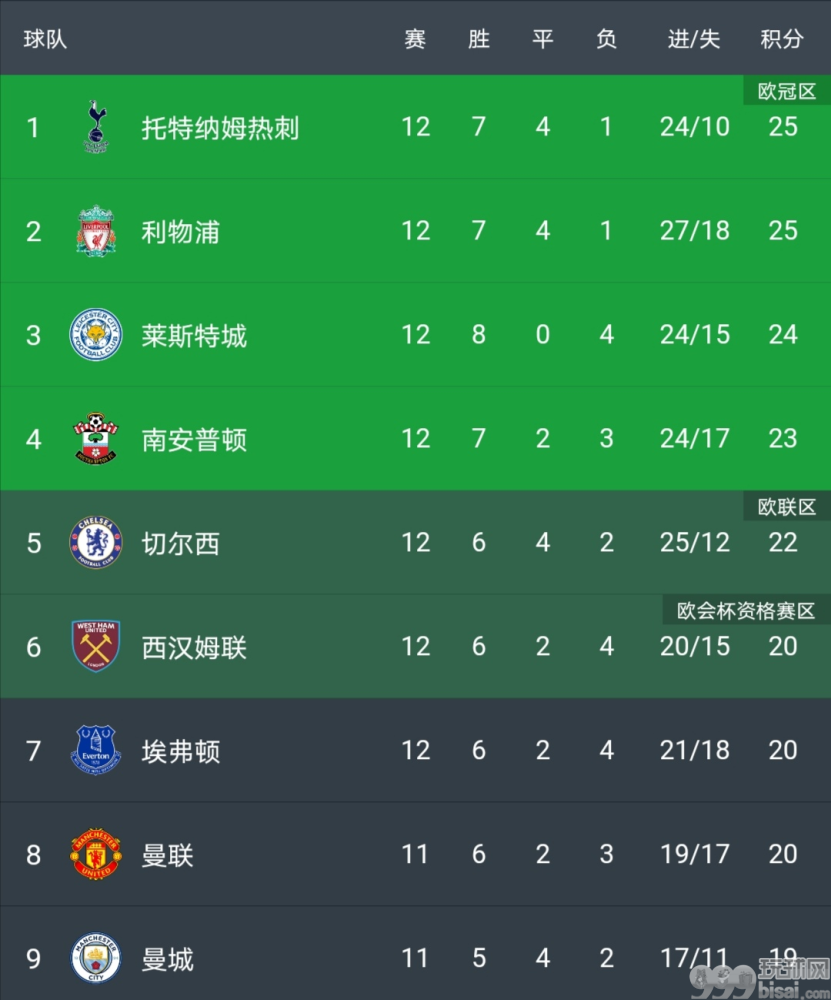Open team name 托特纳姆热刺

220,128
